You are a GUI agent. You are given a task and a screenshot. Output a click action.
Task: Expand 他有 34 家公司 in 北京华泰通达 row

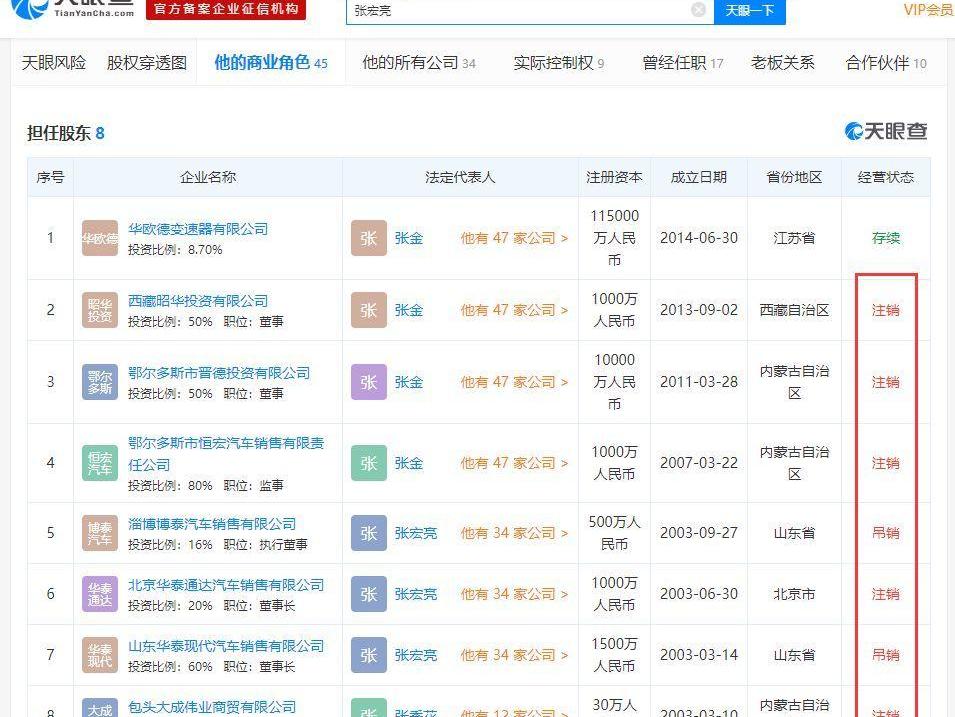514,594
